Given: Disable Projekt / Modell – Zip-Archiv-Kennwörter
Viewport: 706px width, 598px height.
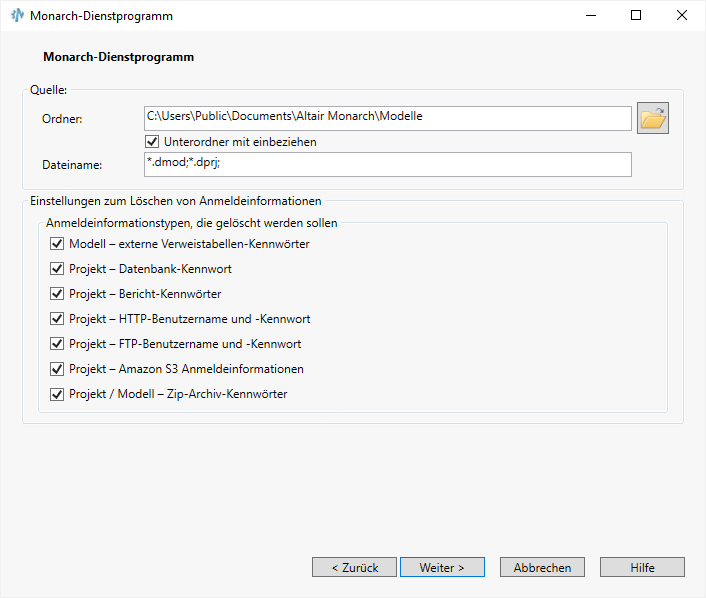Looking at the screenshot, I should tap(57, 394).
